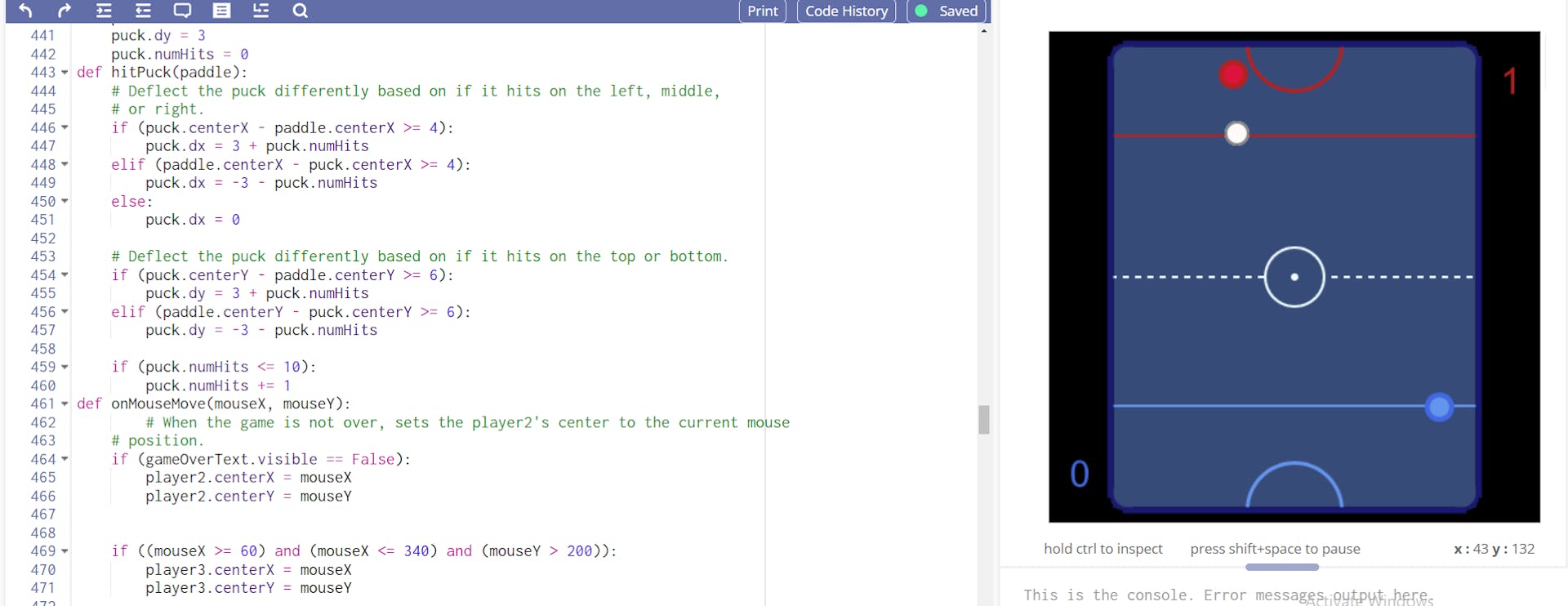Screen dimensions: 1568x606
Task: Click 'puck.numHits += 1' on line 460
Action: [218, 385]
